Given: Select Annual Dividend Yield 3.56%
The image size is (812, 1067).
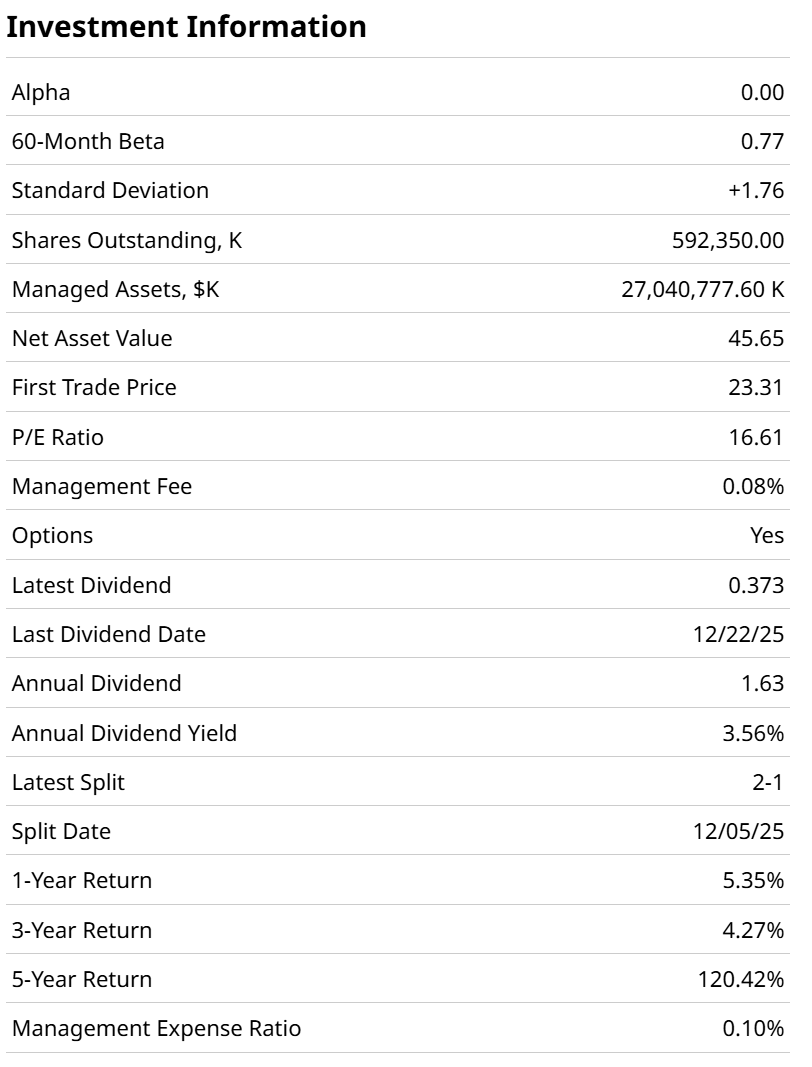Looking at the screenshot, I should point(753,733).
